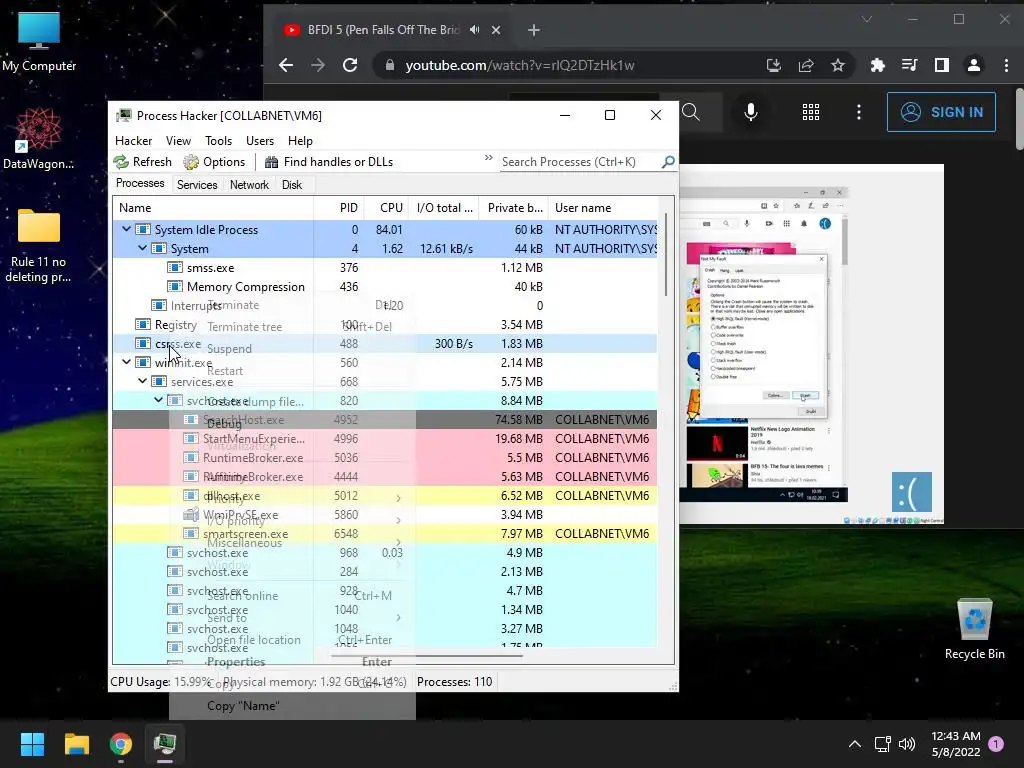Open the Rule 11 folder on desktop

tap(39, 245)
